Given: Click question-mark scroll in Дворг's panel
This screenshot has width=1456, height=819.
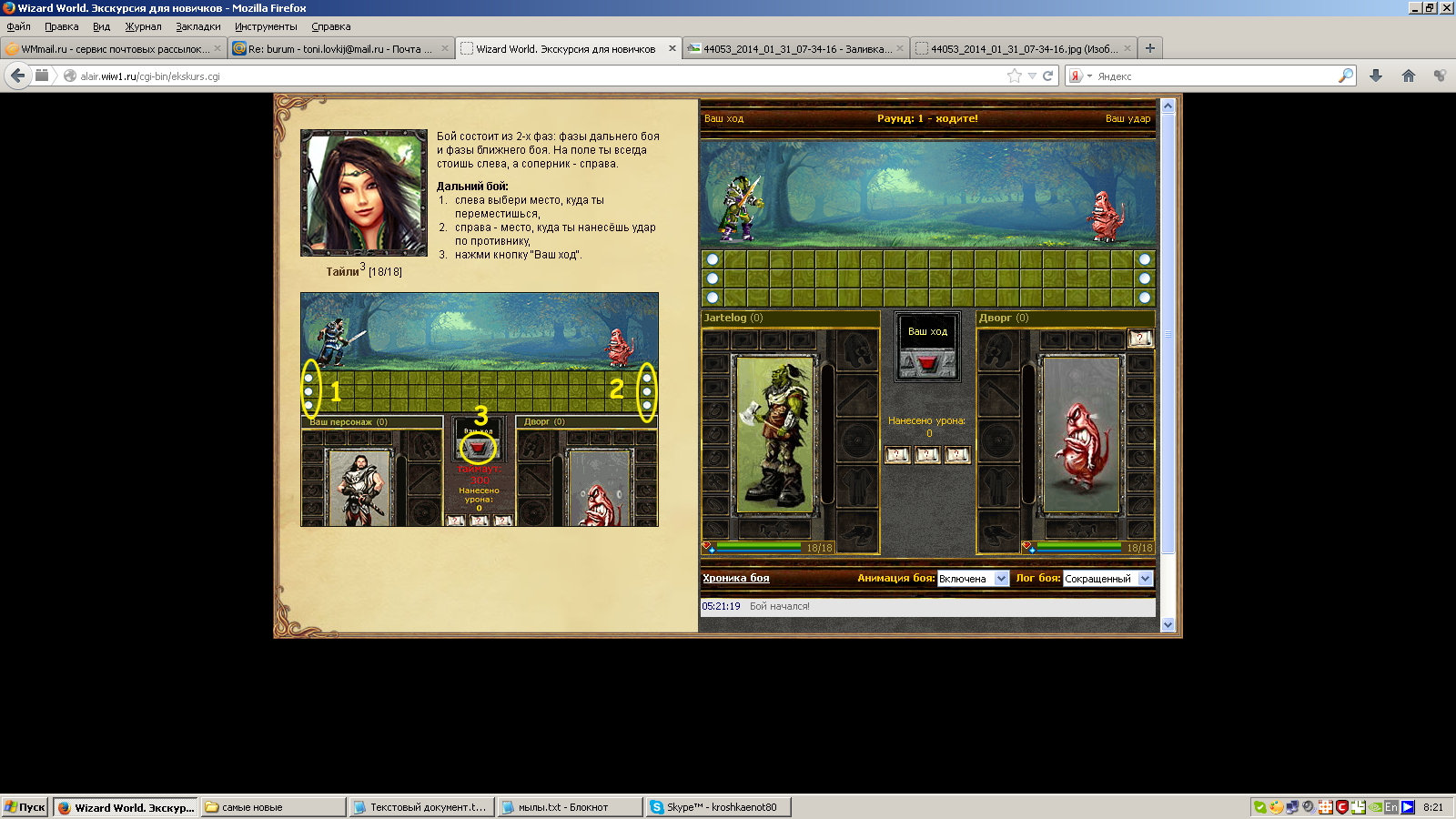Looking at the screenshot, I should pos(1140,339).
